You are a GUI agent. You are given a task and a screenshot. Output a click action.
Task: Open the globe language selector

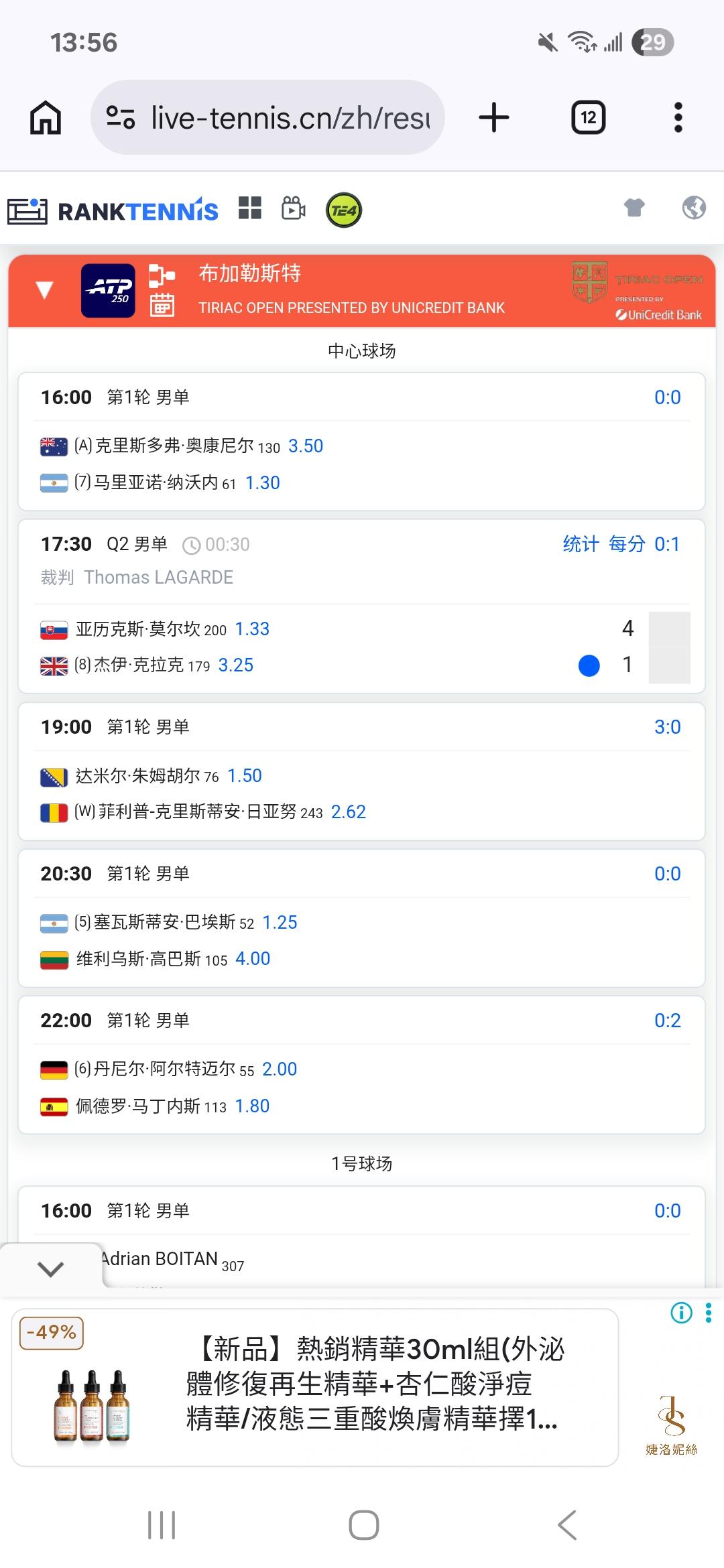[x=694, y=208]
